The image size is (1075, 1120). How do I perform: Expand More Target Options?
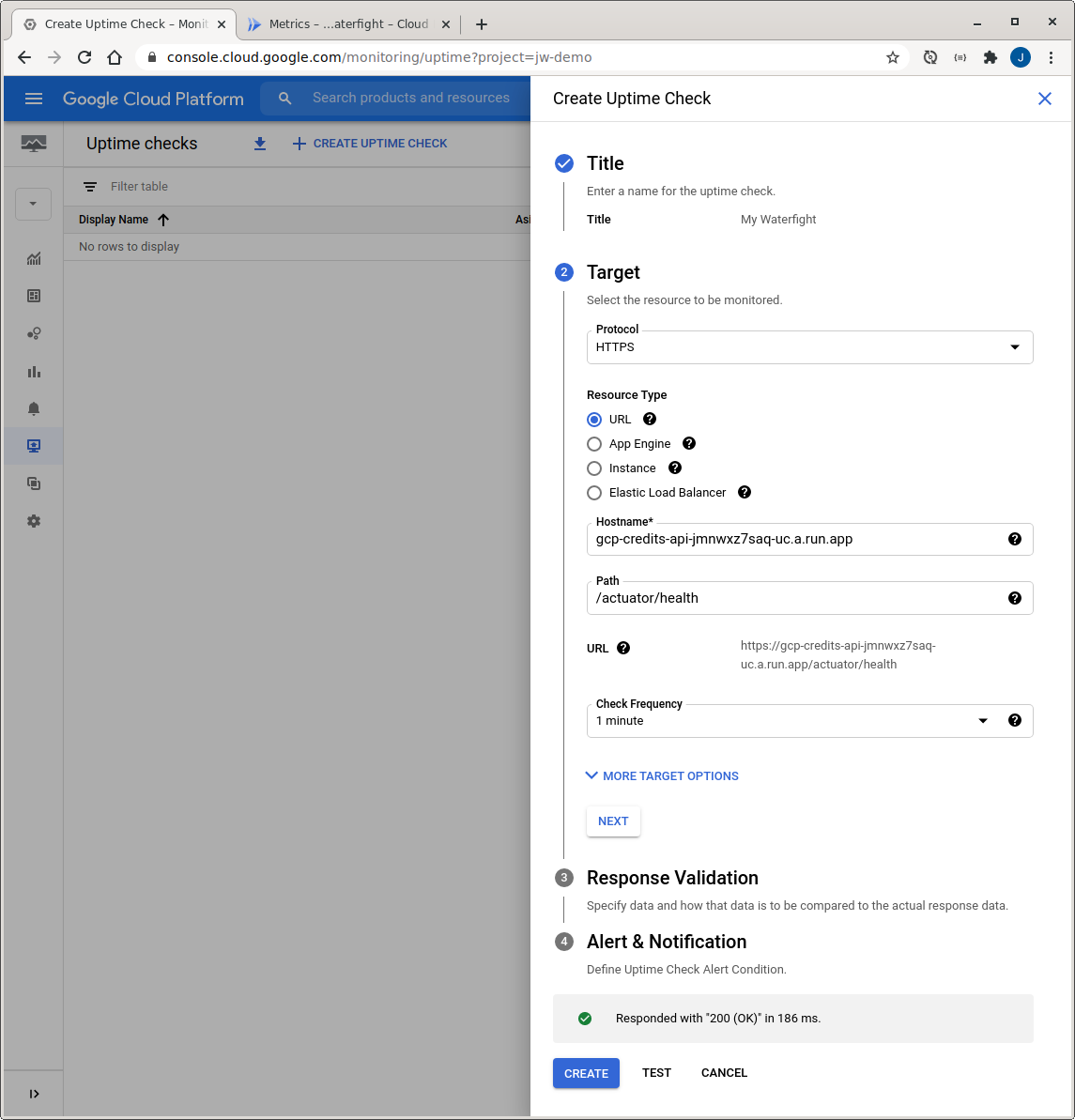click(662, 775)
